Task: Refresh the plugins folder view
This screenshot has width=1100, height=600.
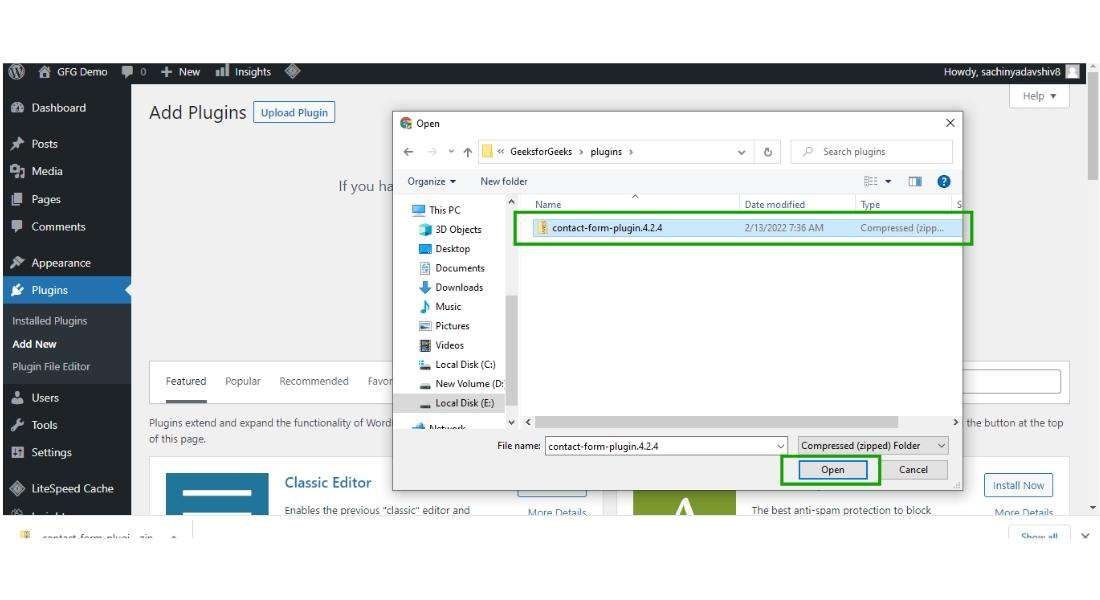Action: point(767,152)
